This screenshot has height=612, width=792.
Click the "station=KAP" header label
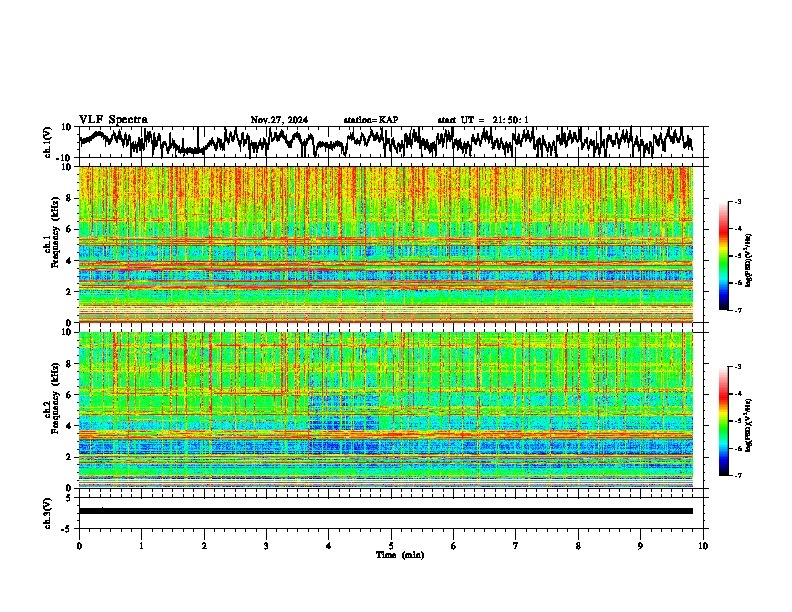370,120
